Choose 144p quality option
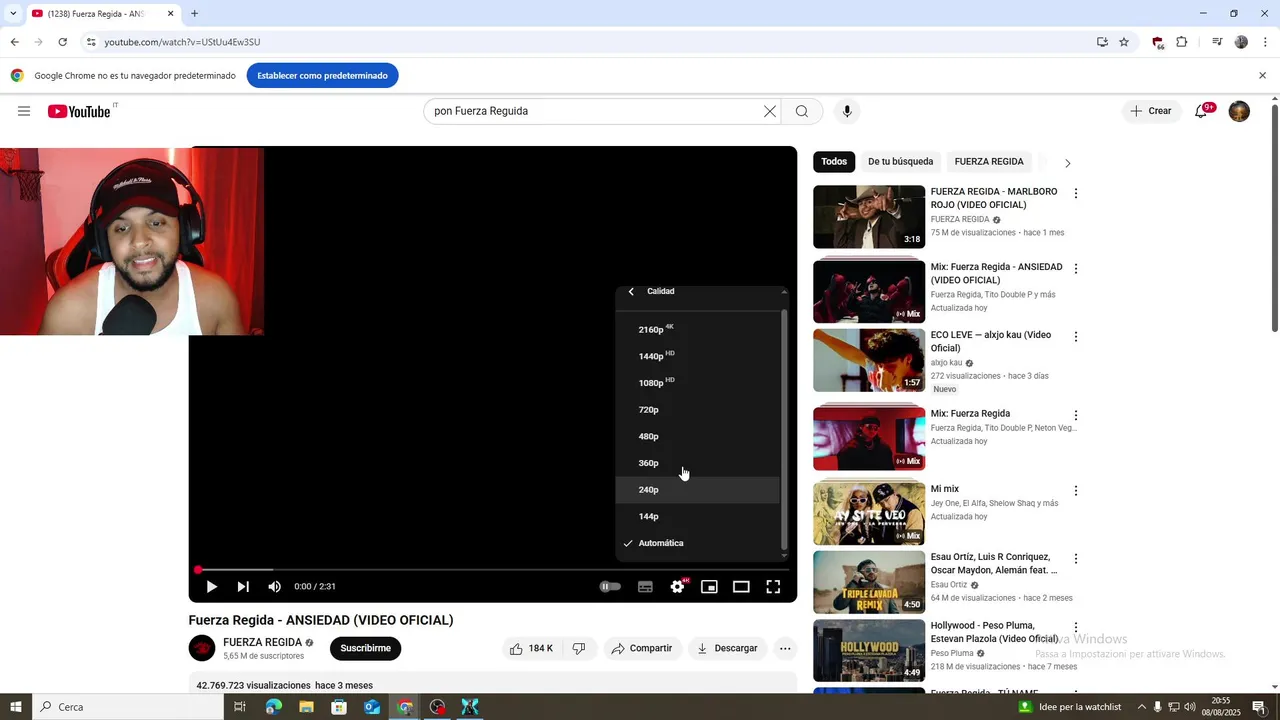 pos(697,517)
